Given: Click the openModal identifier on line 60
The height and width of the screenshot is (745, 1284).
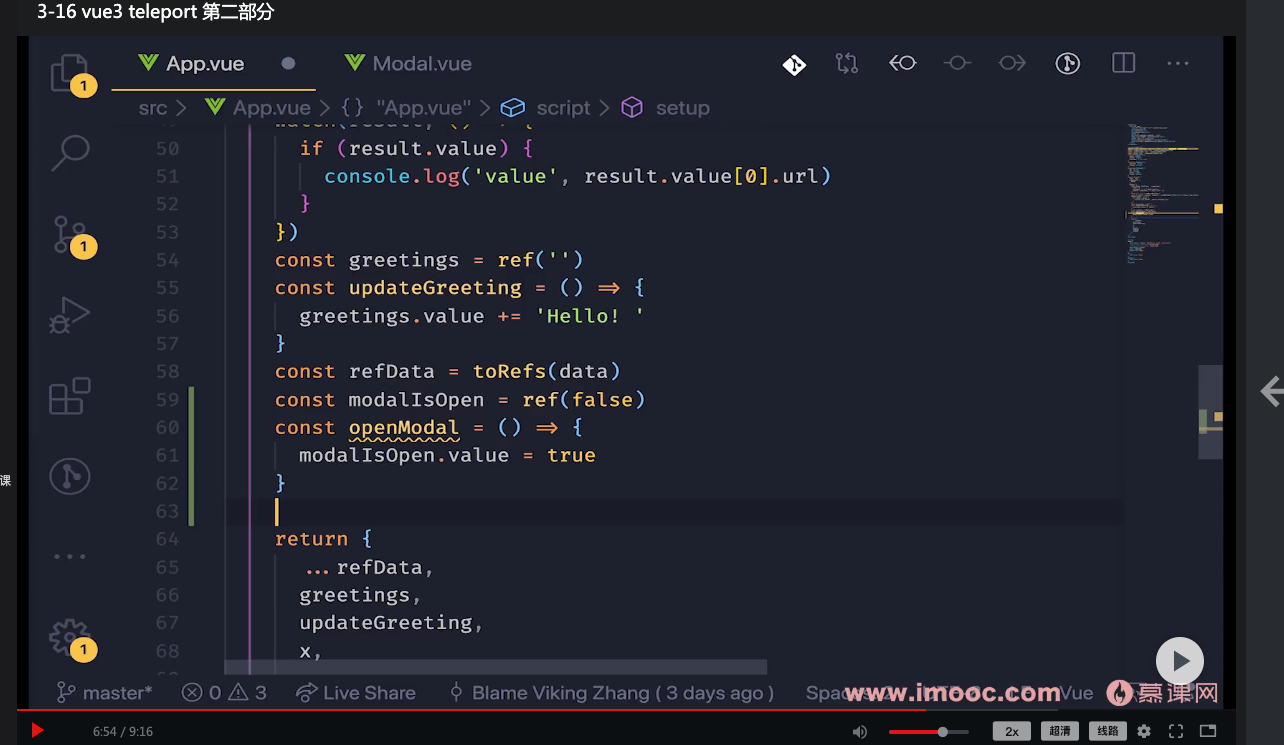Looking at the screenshot, I should pos(403,428).
